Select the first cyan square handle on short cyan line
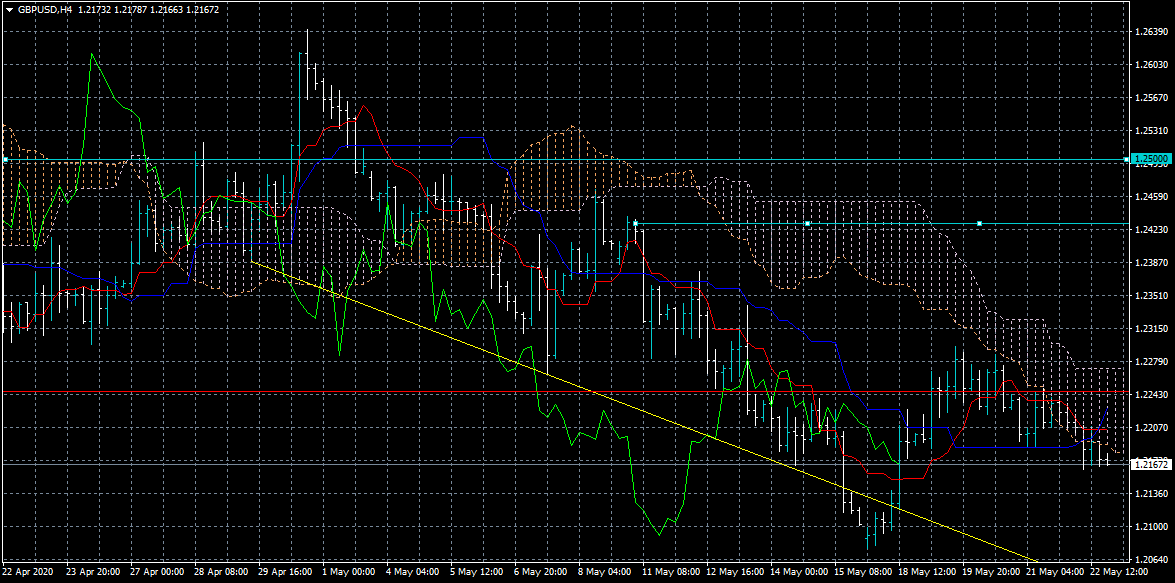The height and width of the screenshot is (583, 1175). coord(635,223)
